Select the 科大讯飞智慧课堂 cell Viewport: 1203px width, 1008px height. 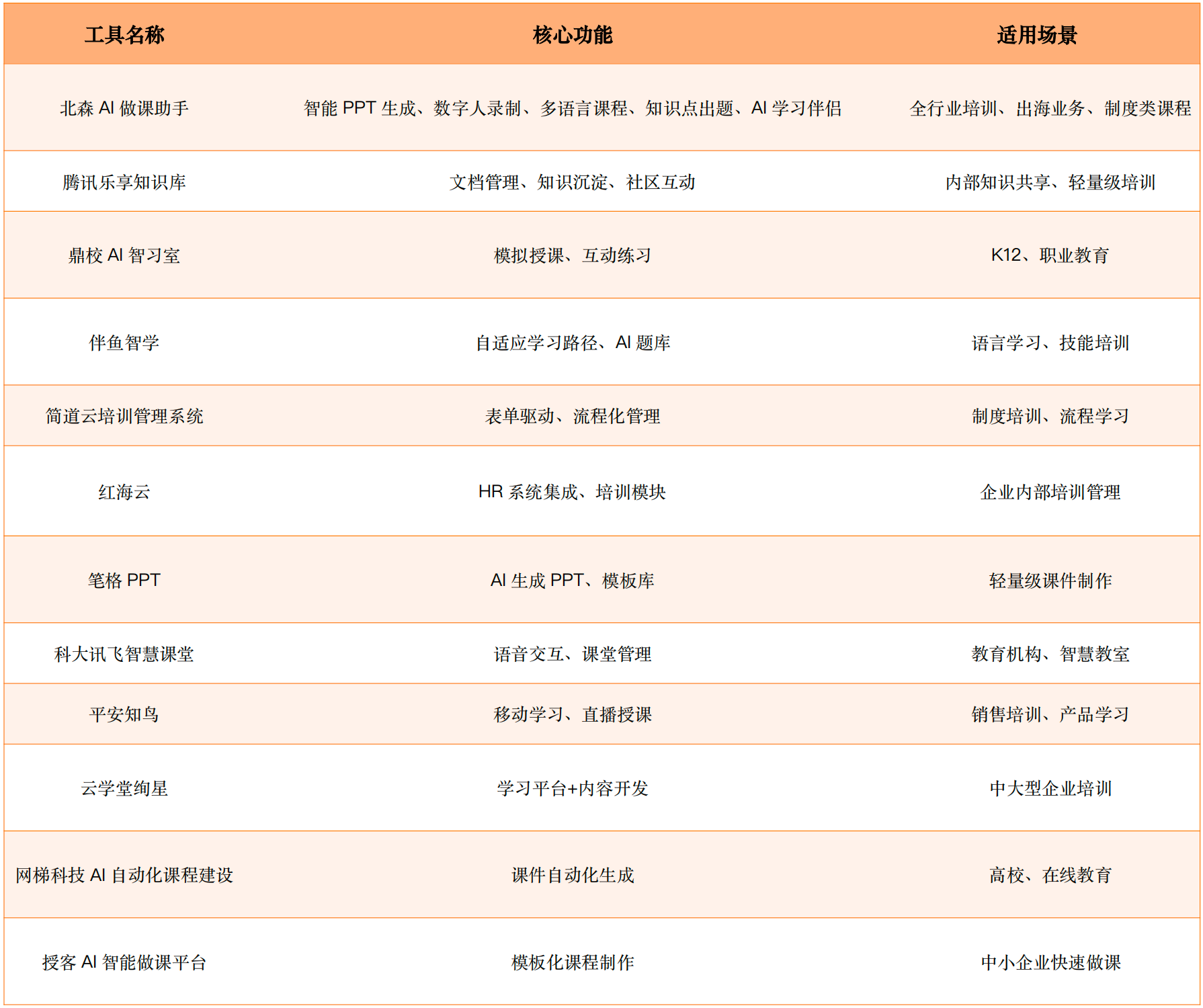click(x=124, y=654)
